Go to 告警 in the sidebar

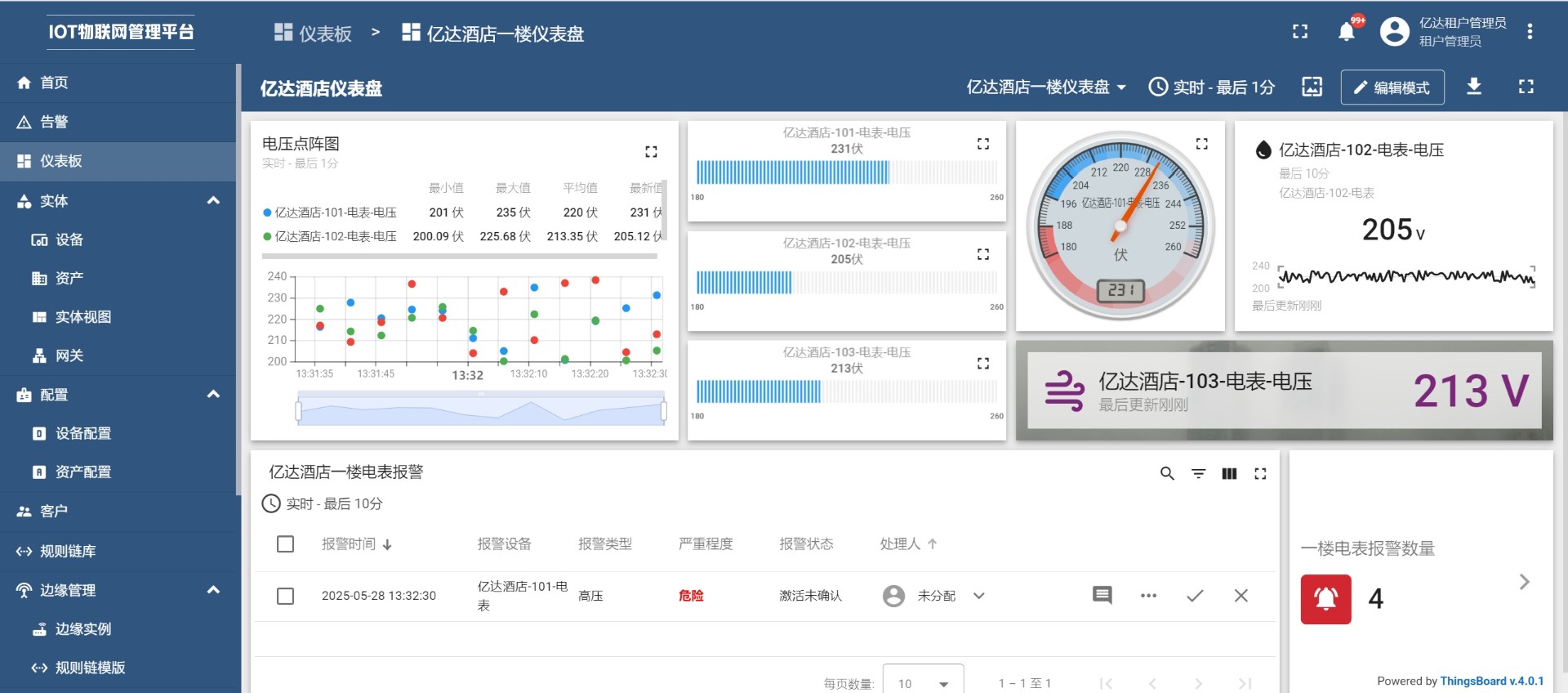point(54,122)
